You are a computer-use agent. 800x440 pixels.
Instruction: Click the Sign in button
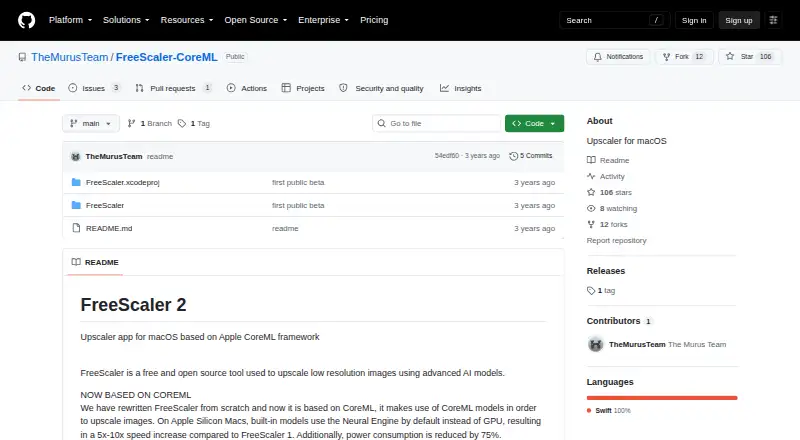[x=694, y=20]
